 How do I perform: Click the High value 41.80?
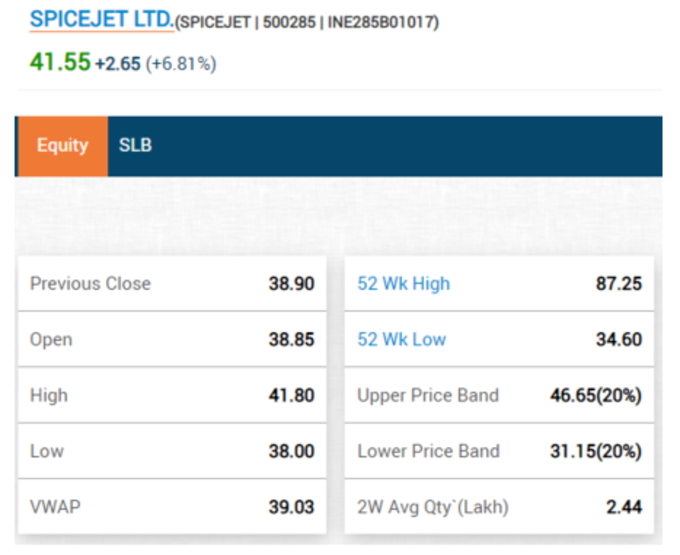(x=291, y=395)
